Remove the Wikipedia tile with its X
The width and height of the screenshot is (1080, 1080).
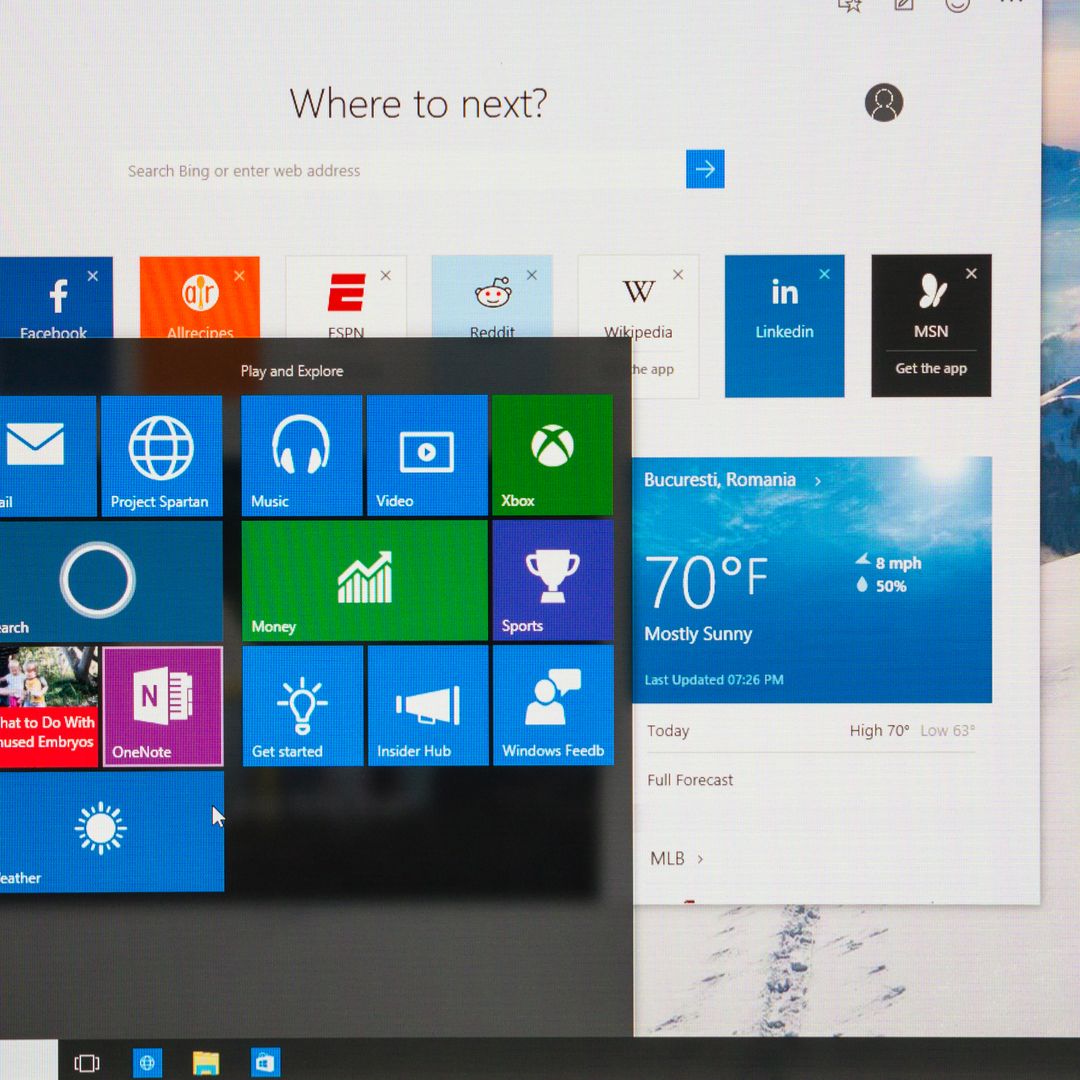click(x=678, y=275)
